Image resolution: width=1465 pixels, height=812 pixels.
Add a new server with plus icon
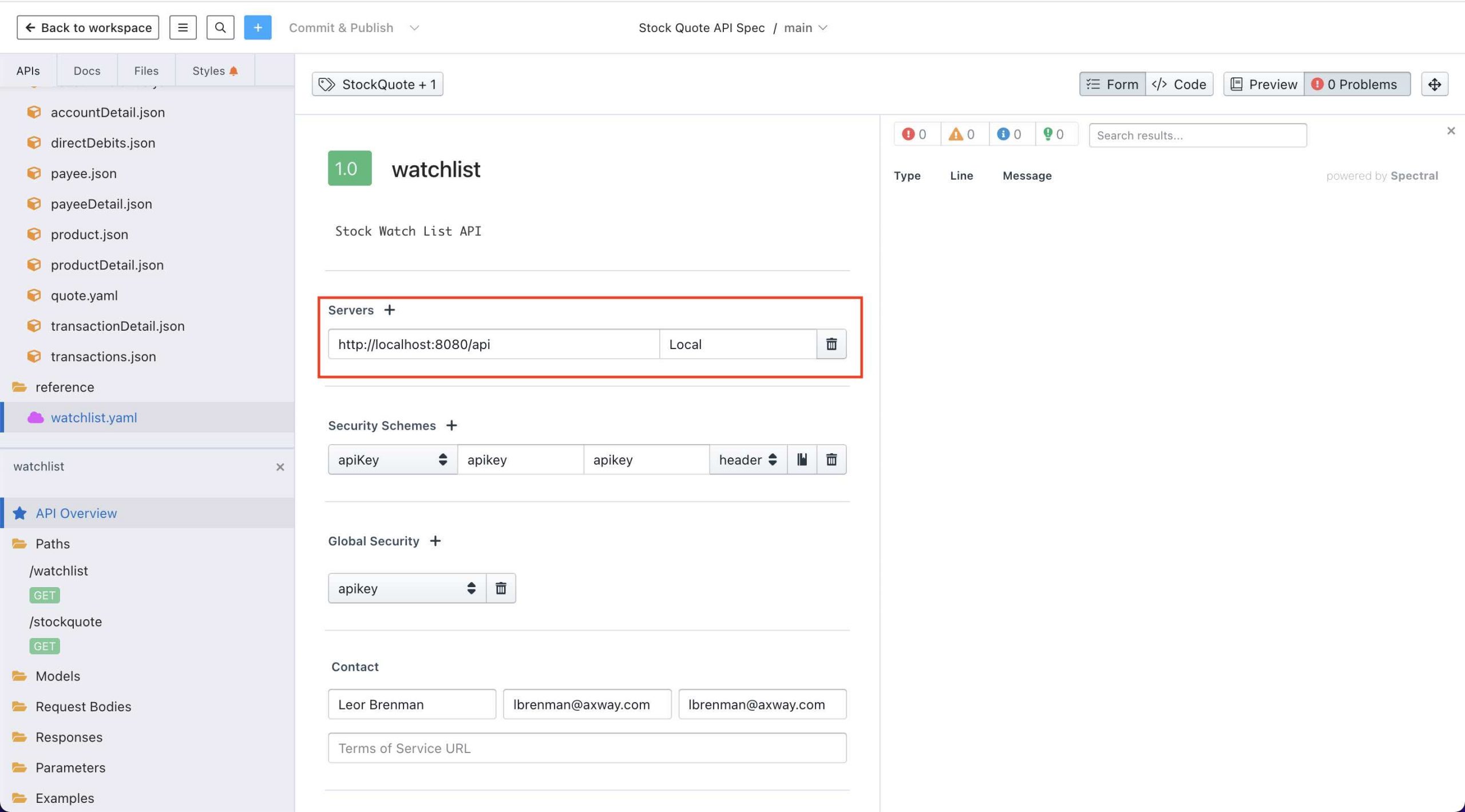[389, 310]
